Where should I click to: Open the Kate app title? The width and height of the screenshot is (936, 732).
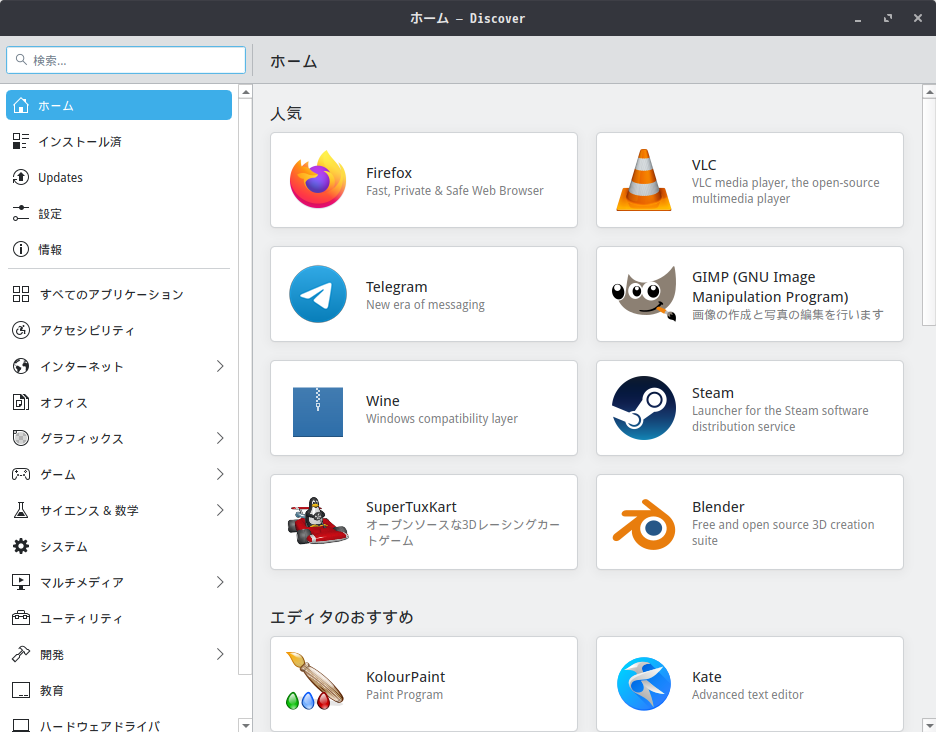coord(707,677)
